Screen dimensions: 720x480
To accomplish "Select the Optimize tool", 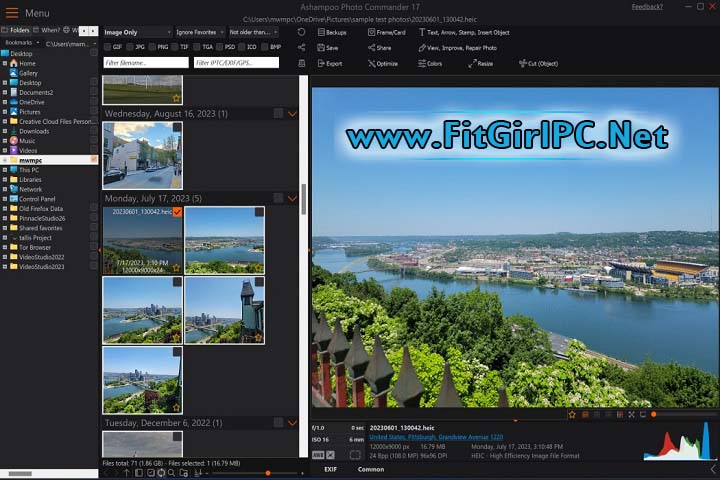I will coord(371,63).
